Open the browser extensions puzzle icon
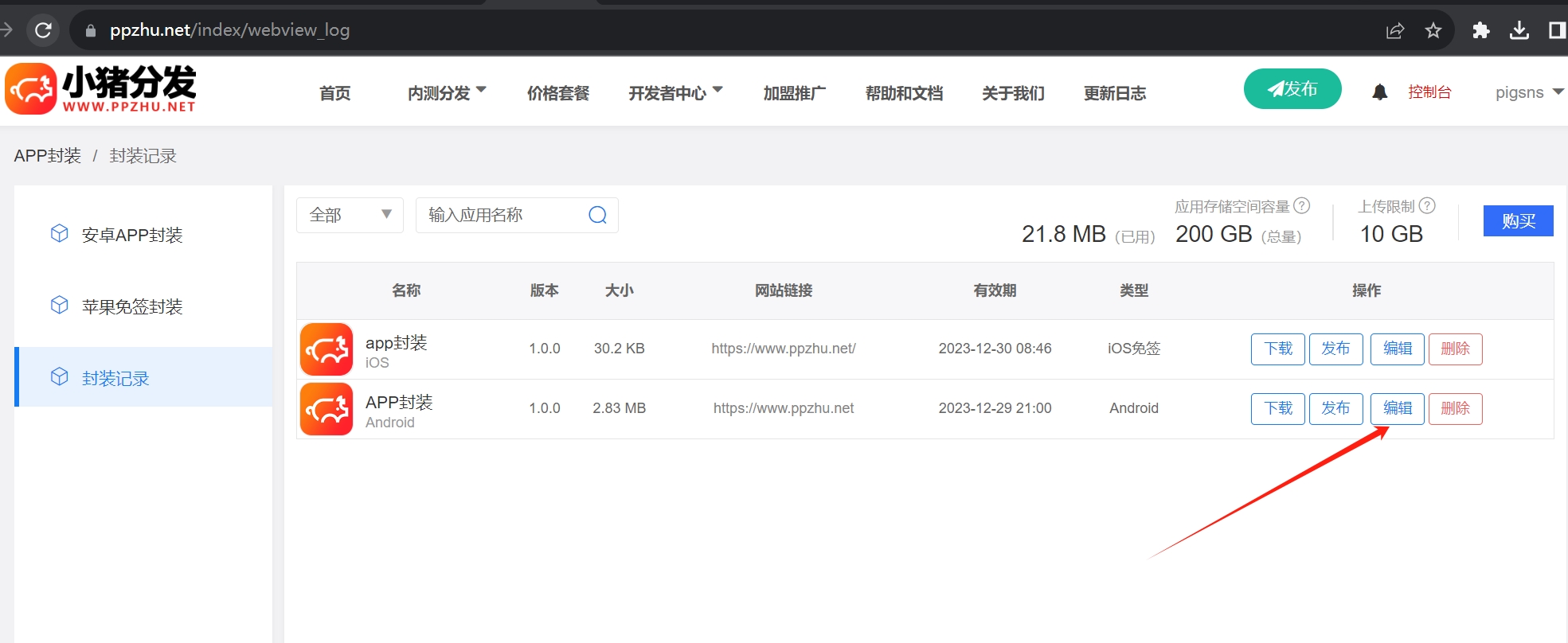The height and width of the screenshot is (643, 1568). (1480, 30)
